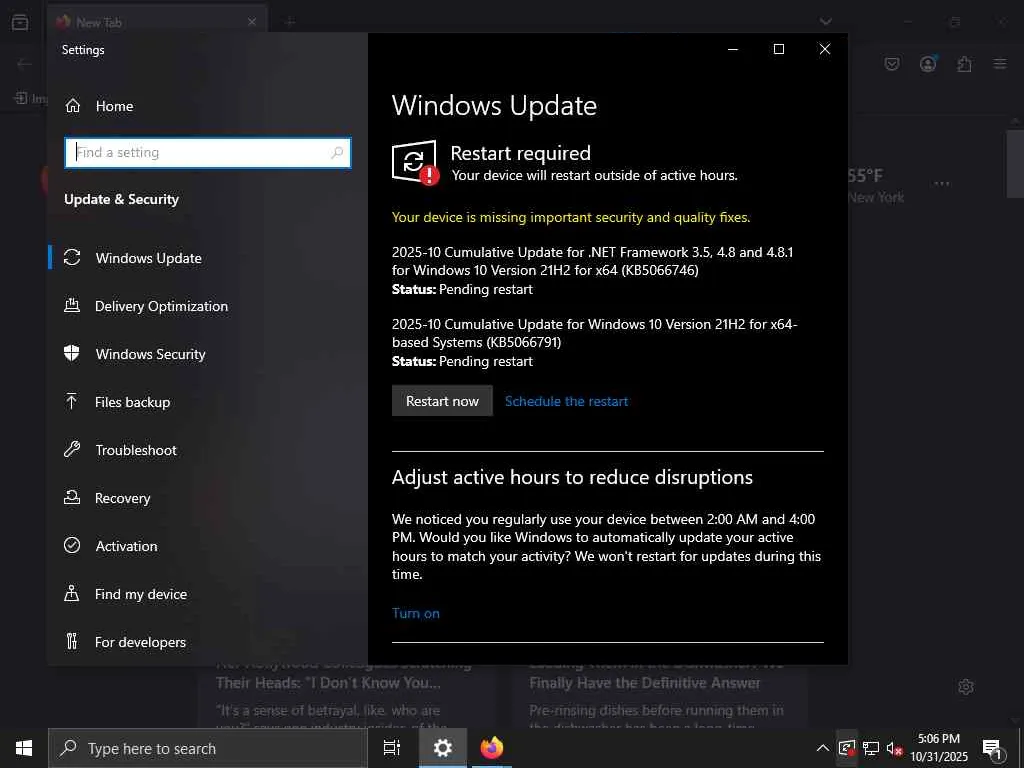This screenshot has height=768, width=1024.
Task: Open the Windows Start menu
Action: pyautogui.click(x=24, y=748)
